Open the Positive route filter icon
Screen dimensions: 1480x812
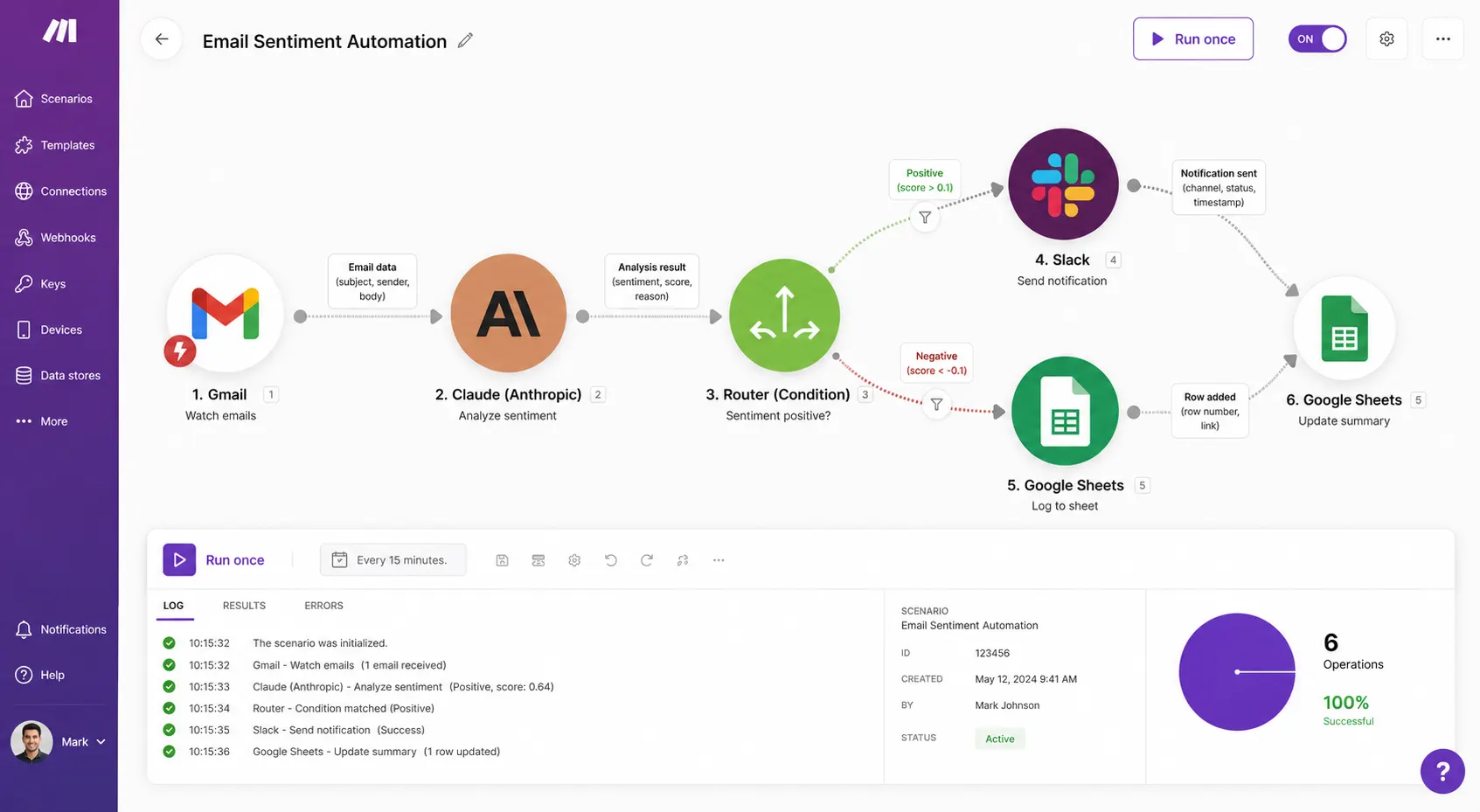point(925,217)
